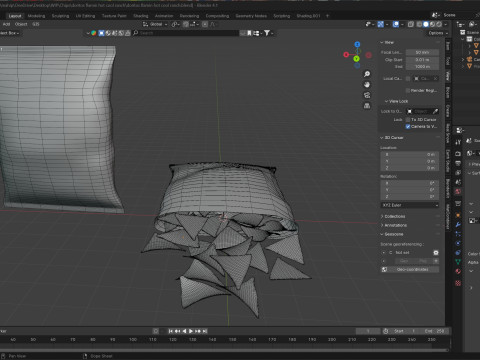This screenshot has height=360, width=480.
Task: Open the Texture Paint workspace tab
Action: [x=114, y=16]
